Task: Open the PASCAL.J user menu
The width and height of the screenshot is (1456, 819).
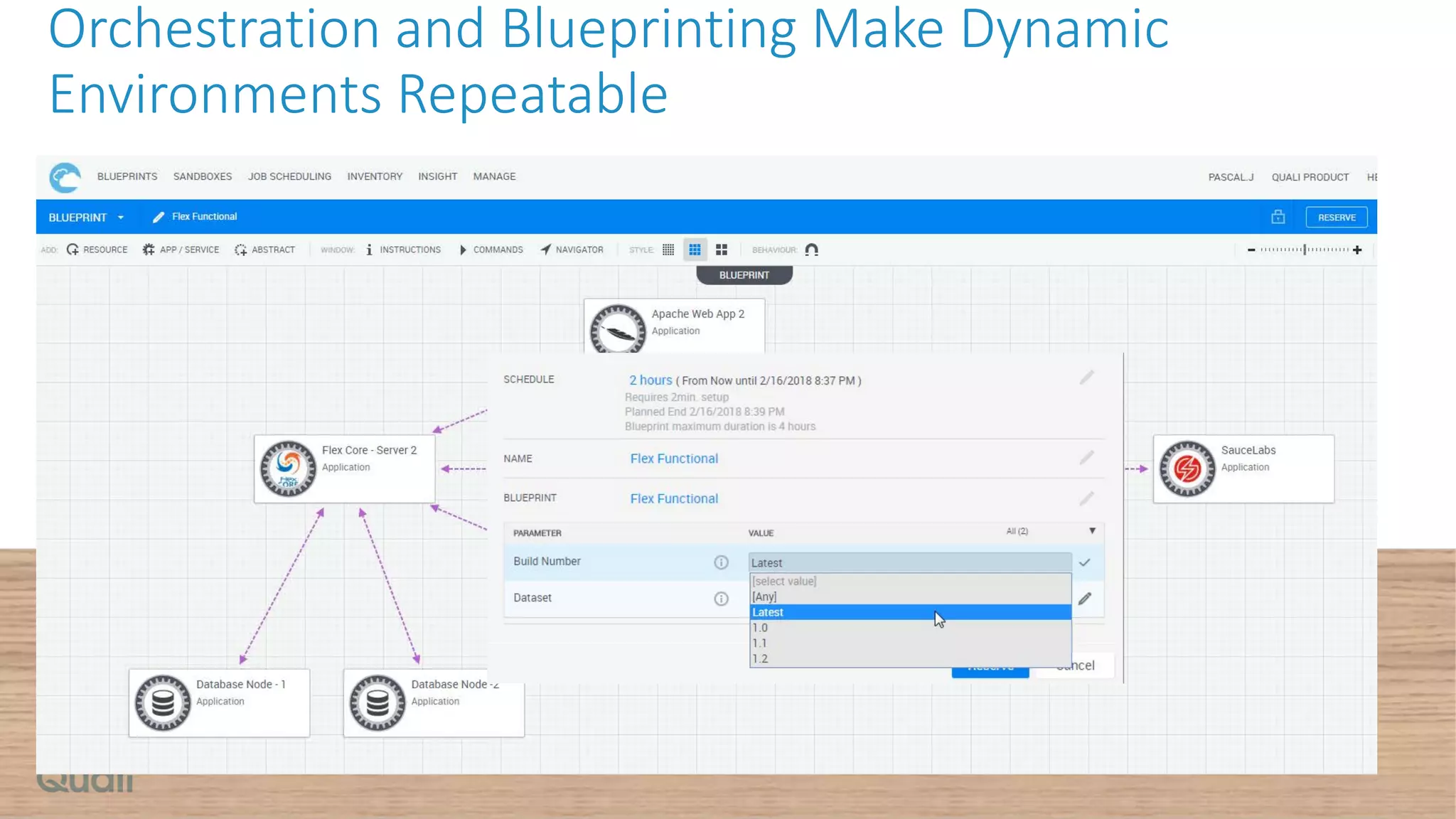Action: tap(1231, 177)
